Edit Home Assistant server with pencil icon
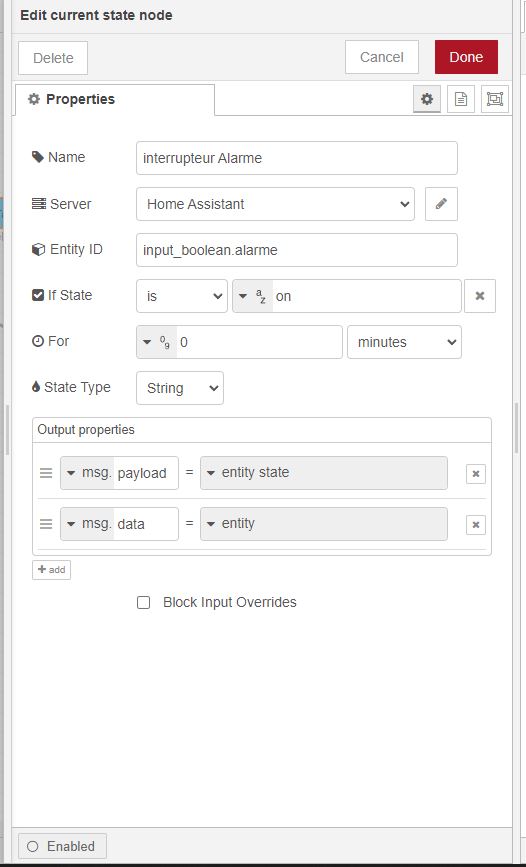 441,204
